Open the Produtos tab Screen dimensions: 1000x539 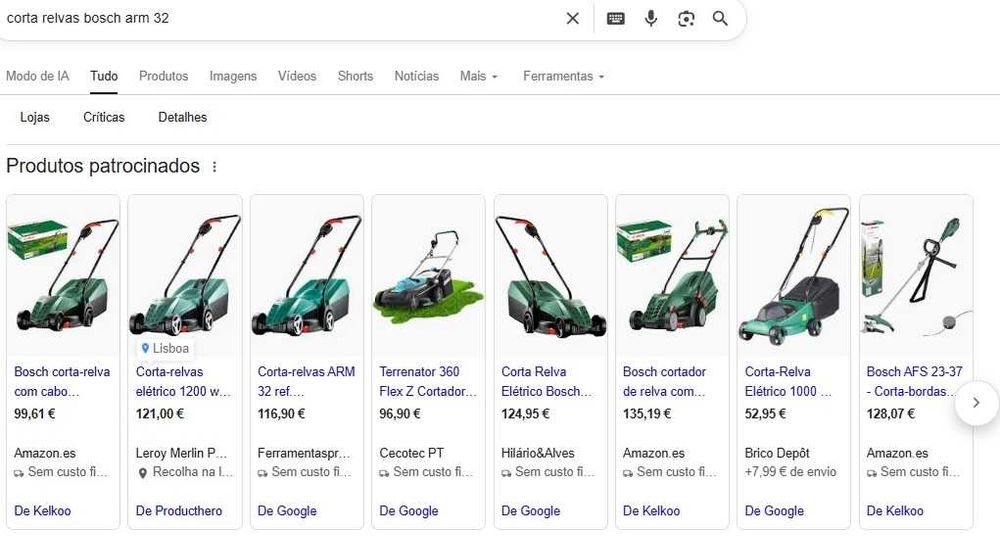163,76
